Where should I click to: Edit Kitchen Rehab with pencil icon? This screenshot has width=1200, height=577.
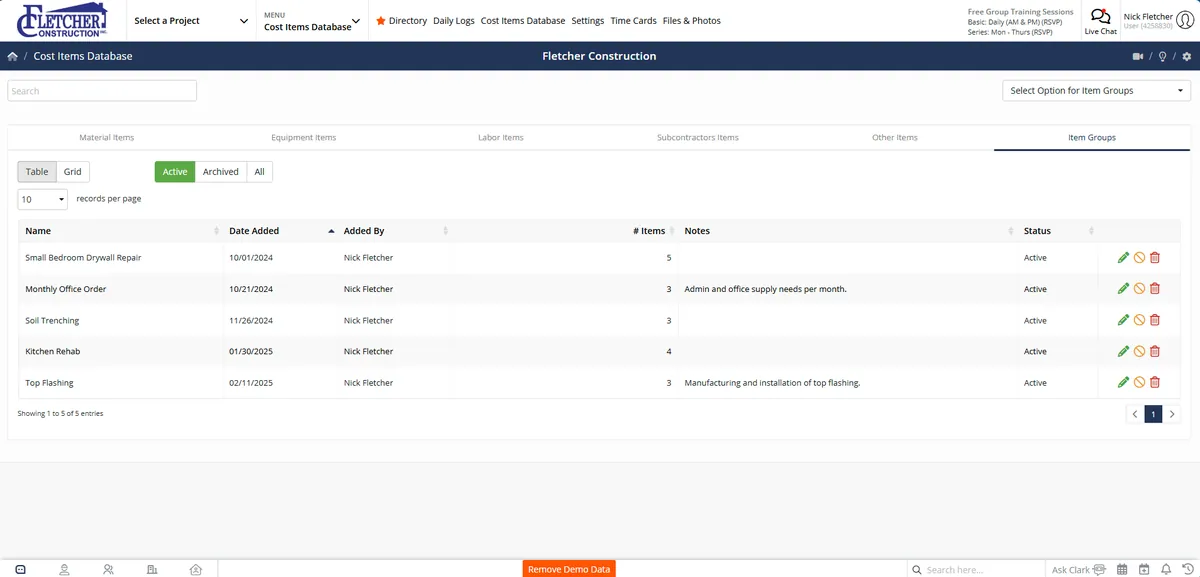(x=1123, y=352)
